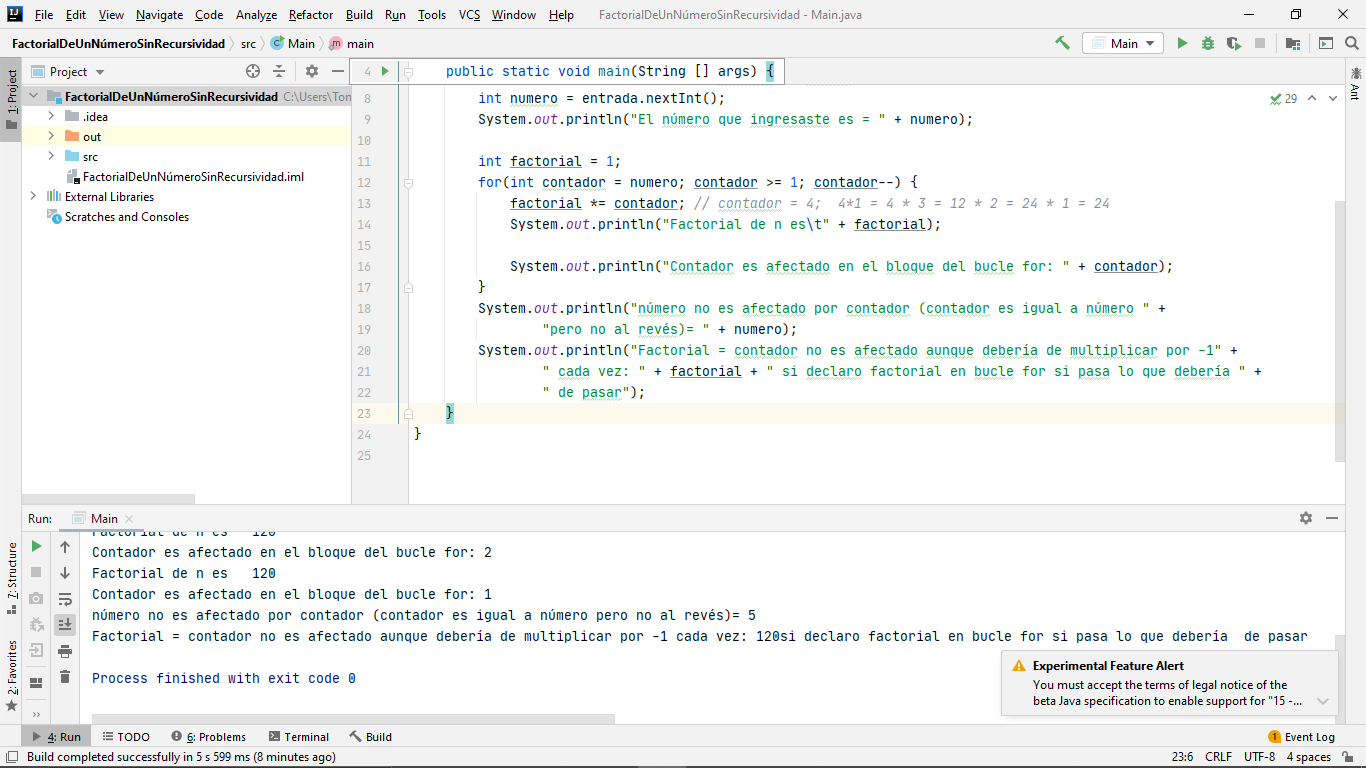This screenshot has width=1366, height=768.
Task: Rerun Main from Run panel sidebar
Action: point(36,546)
